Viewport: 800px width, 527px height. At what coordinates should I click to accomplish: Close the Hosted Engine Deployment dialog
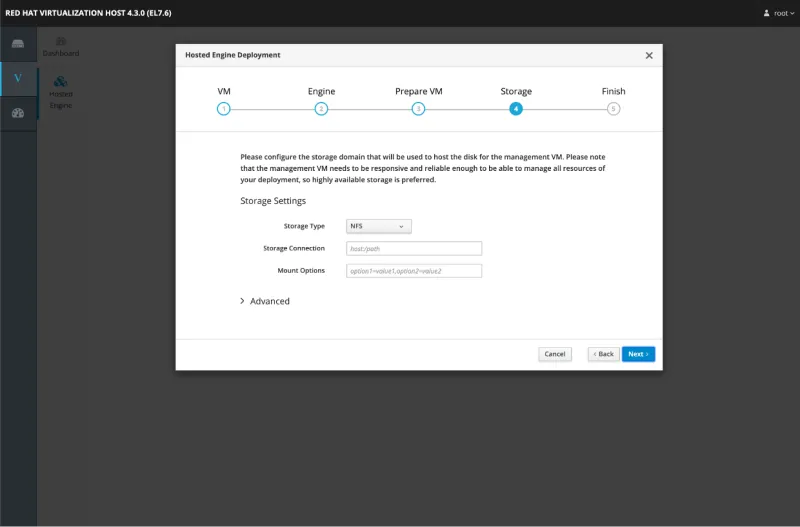pos(648,56)
